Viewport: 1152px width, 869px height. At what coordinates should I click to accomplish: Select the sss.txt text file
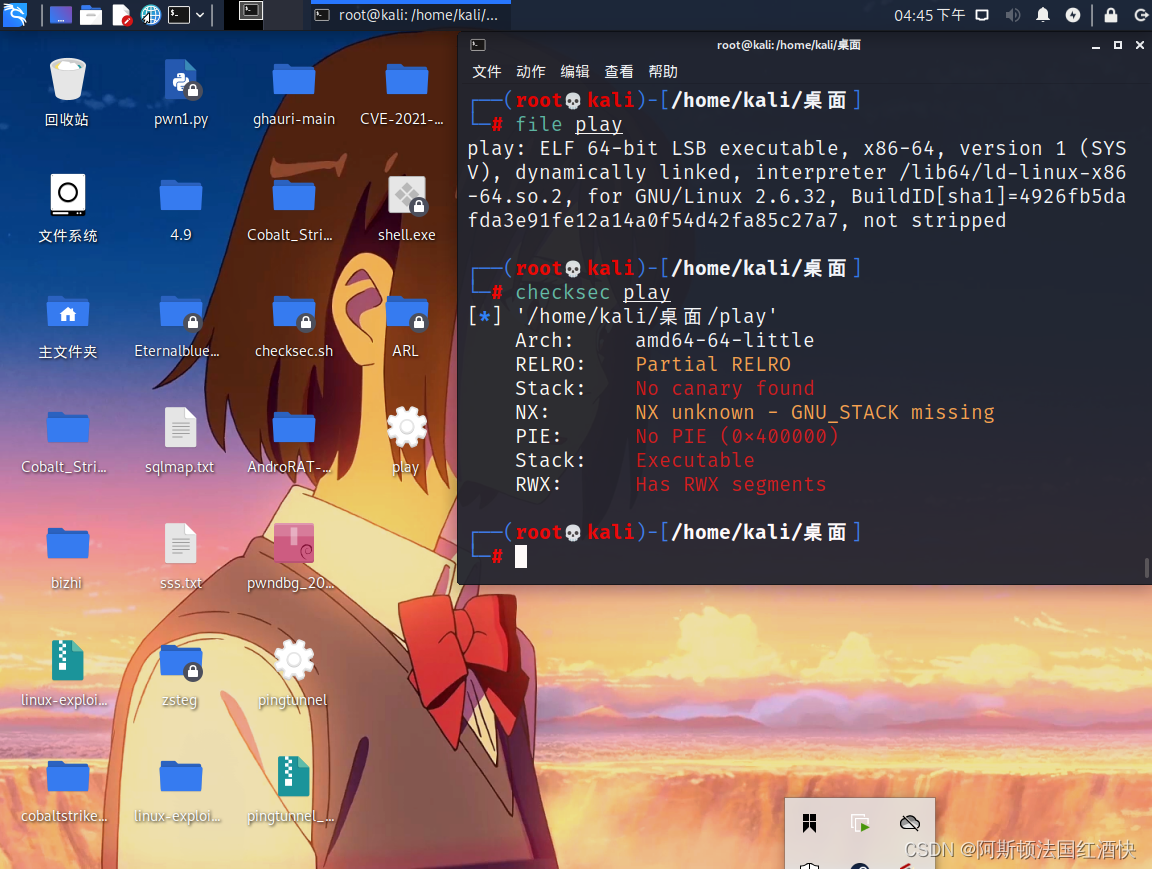(x=181, y=557)
